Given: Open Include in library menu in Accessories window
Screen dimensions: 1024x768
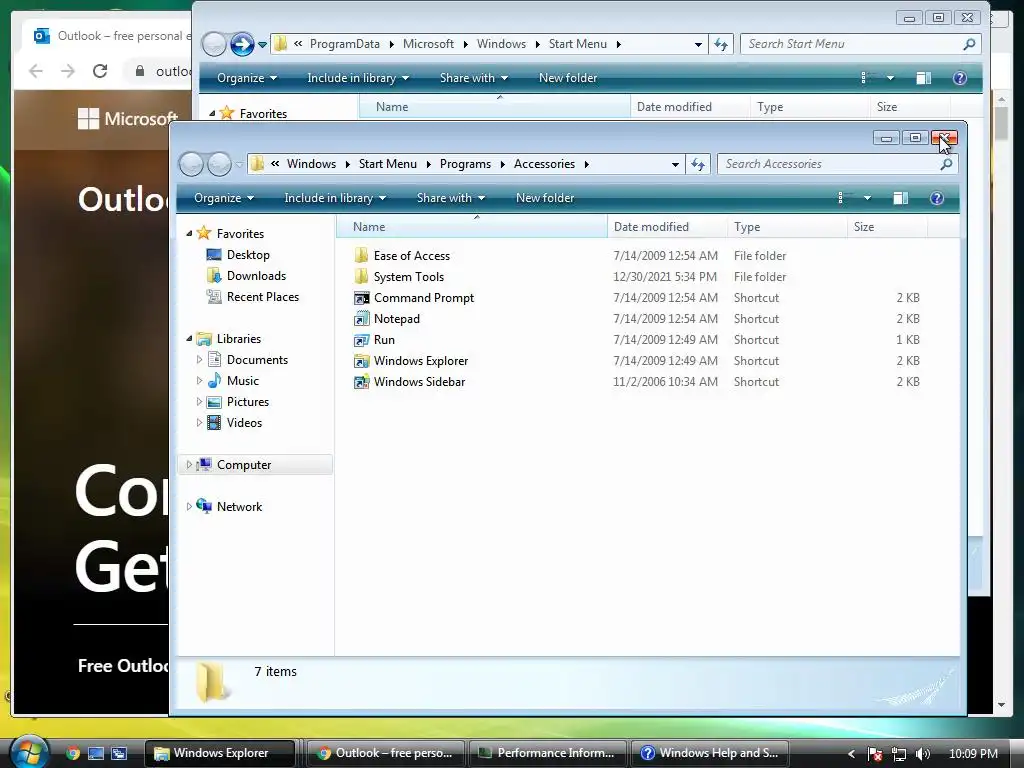Looking at the screenshot, I should pos(335,198).
